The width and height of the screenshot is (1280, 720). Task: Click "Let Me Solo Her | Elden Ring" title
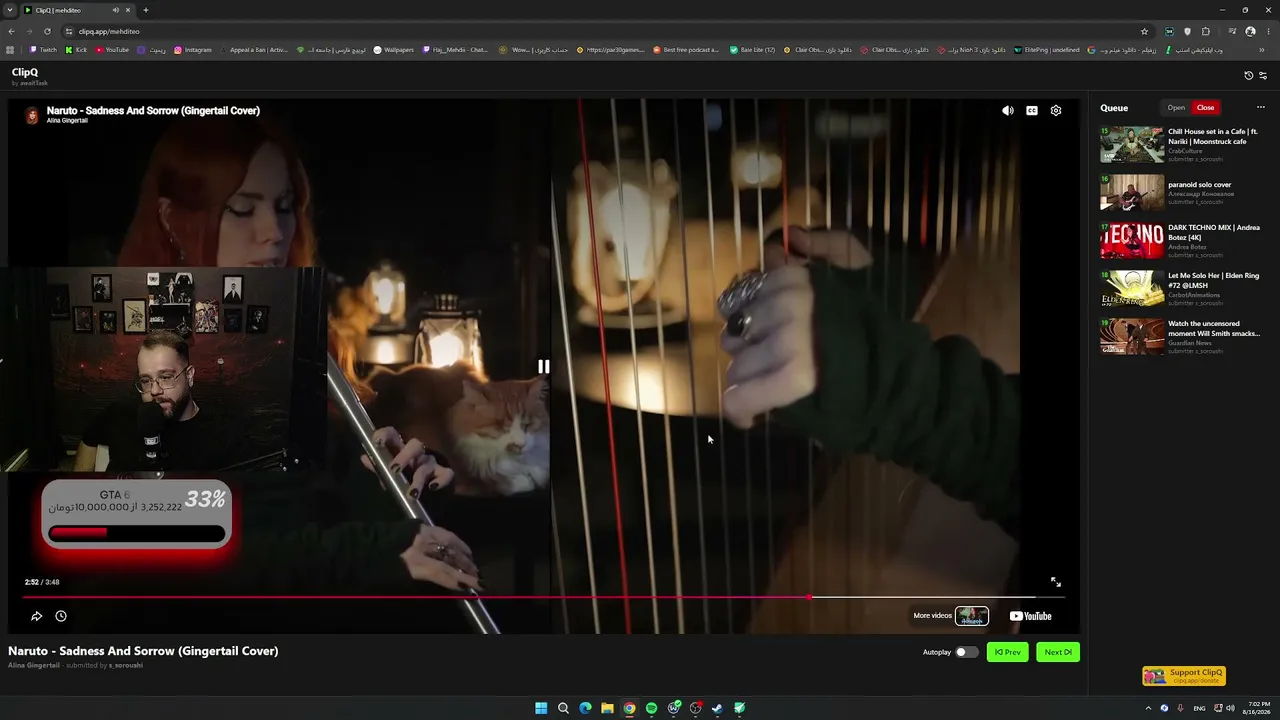point(1213,280)
